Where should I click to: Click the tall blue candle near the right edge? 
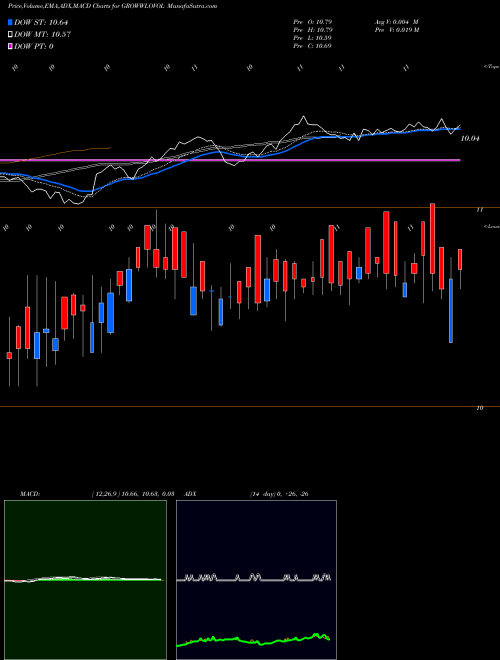pos(451,310)
